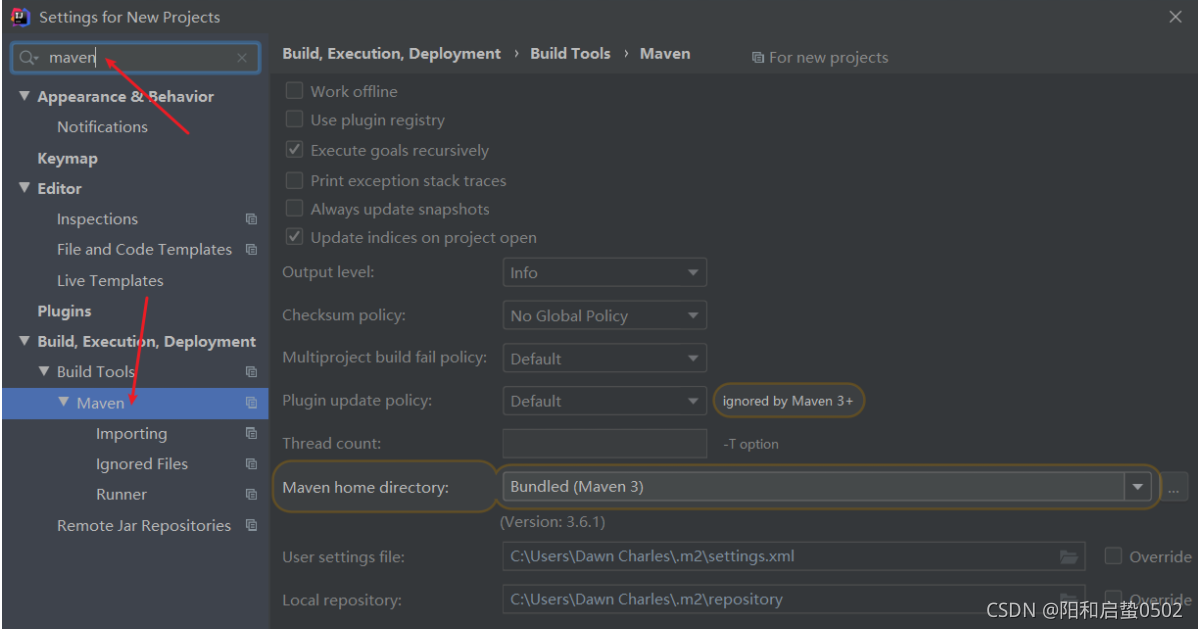This screenshot has height=629, width=1198.
Task: Click the search magnifier icon
Action: (x=28, y=58)
